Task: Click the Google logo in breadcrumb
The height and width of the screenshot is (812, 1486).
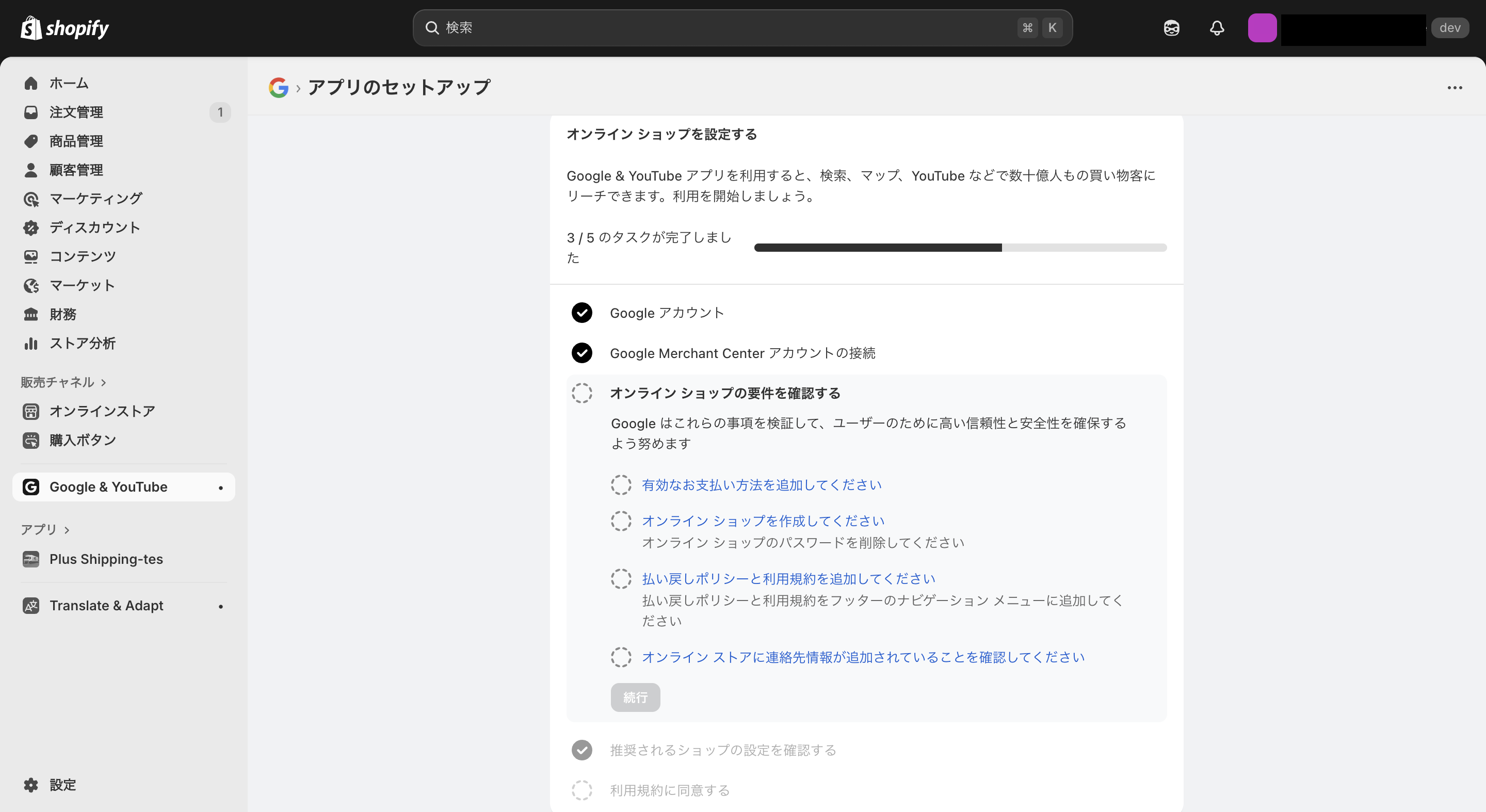Action: point(279,88)
